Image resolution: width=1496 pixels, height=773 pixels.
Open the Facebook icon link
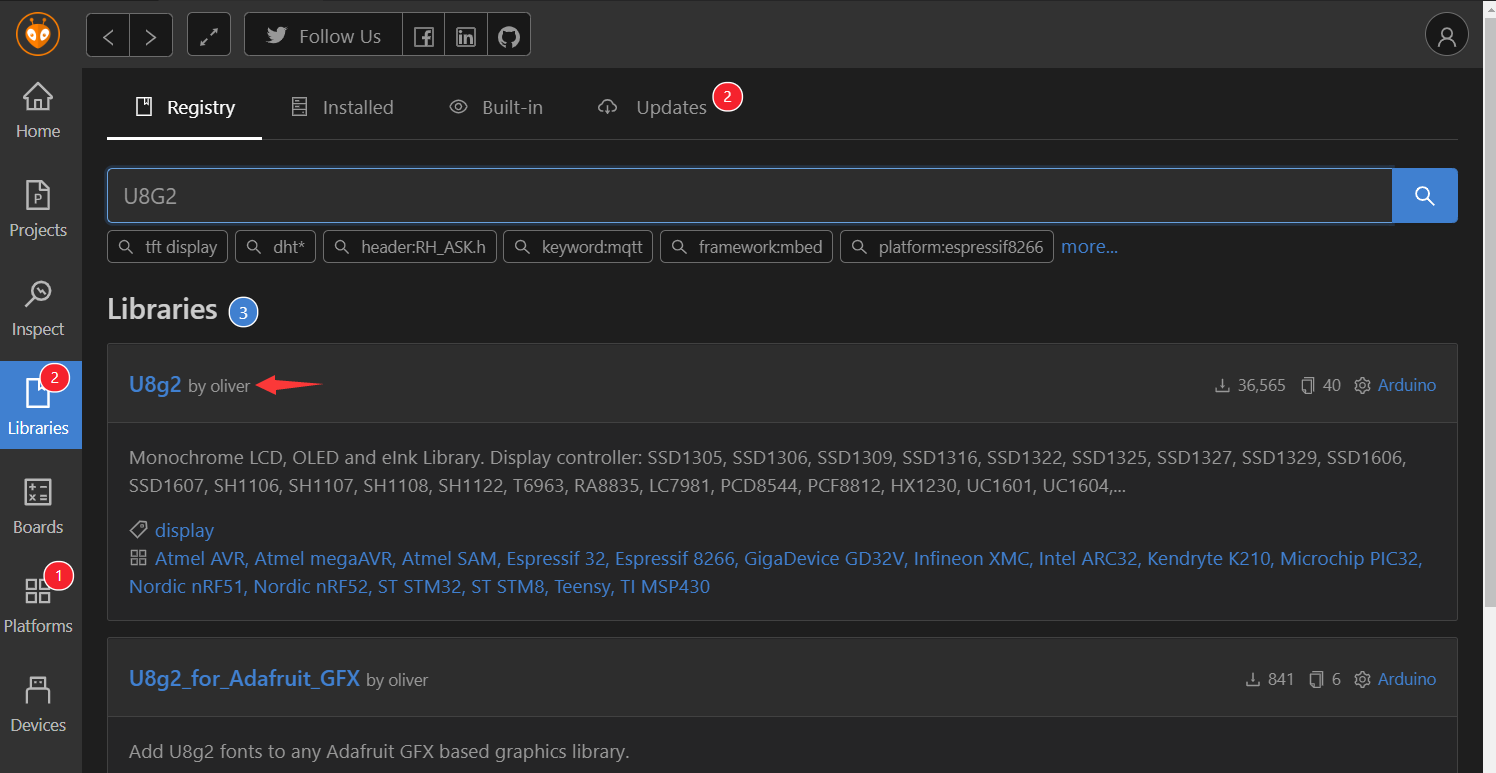[x=424, y=36]
